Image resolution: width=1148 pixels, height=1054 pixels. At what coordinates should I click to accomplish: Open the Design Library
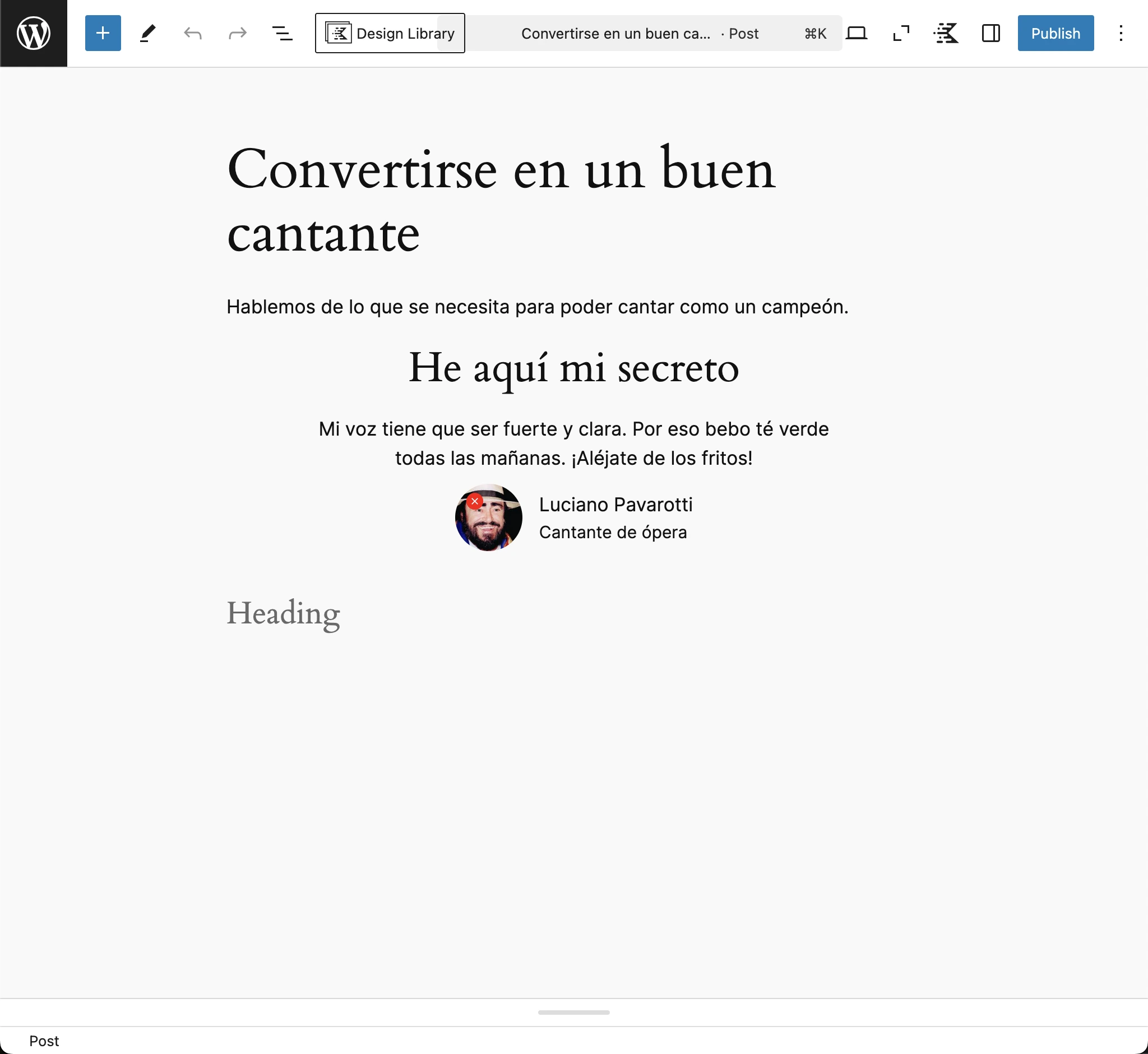click(390, 33)
